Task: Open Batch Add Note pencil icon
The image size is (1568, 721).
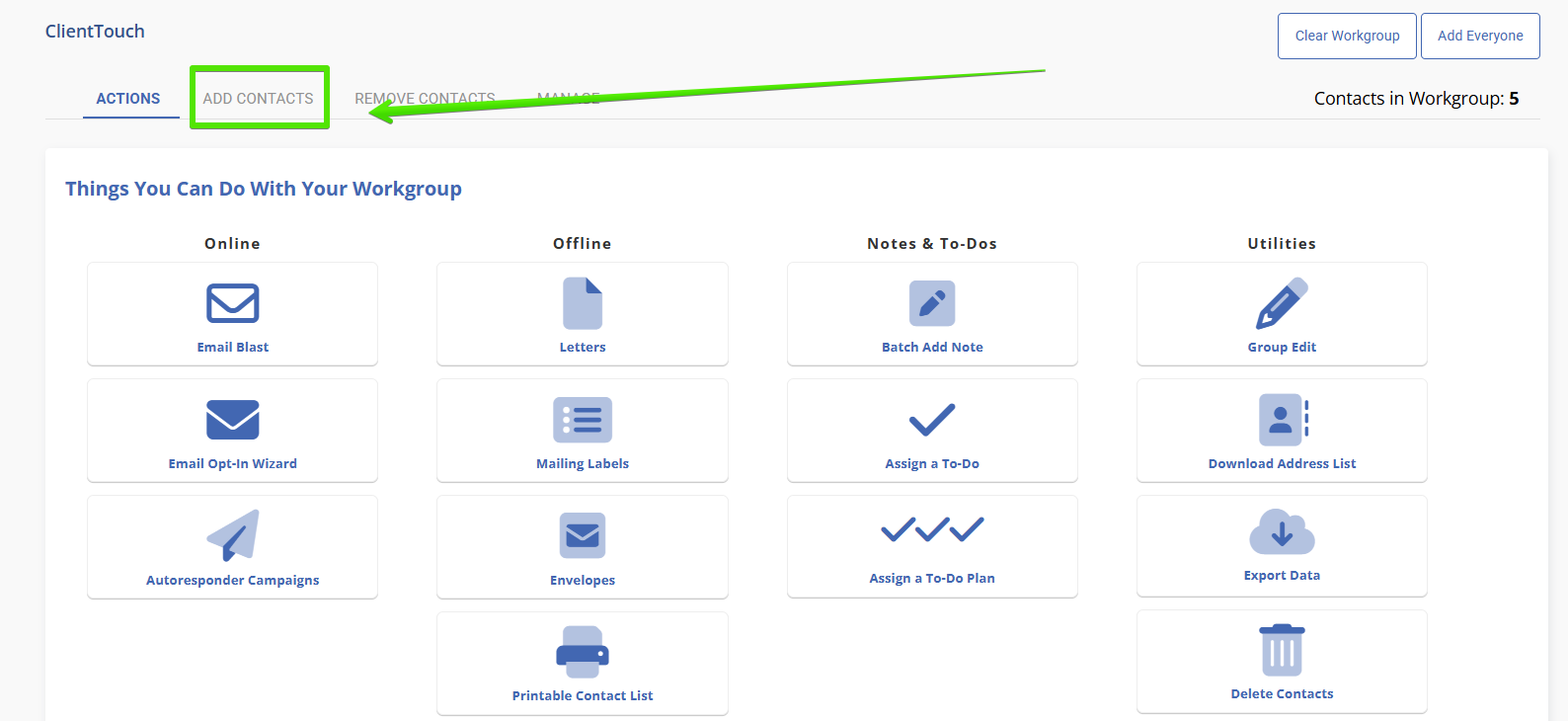Action: pyautogui.click(x=932, y=303)
